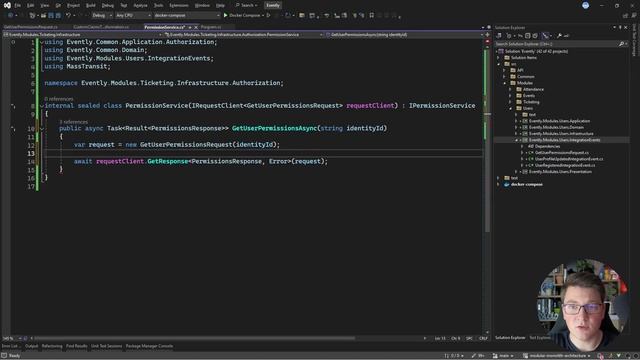
Task: Expand the Attendance folder in Solution Explorer
Action: (x=511, y=89)
